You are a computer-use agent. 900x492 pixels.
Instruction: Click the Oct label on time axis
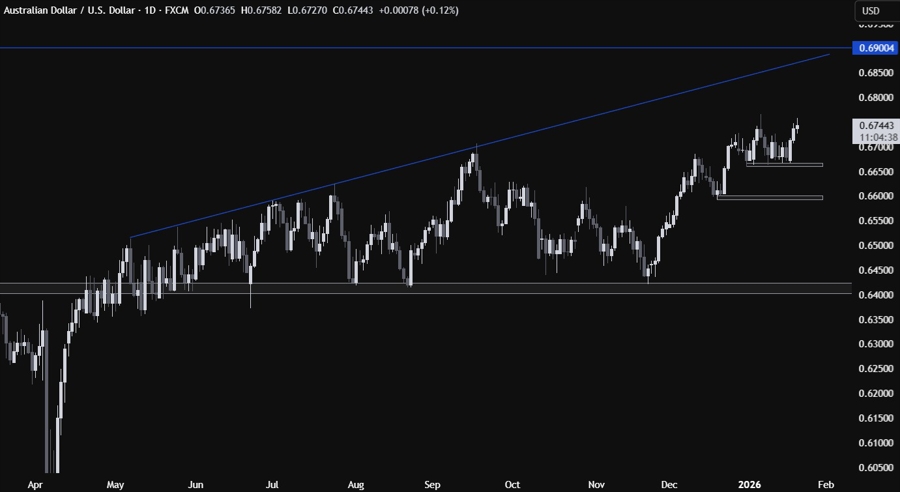click(x=514, y=486)
